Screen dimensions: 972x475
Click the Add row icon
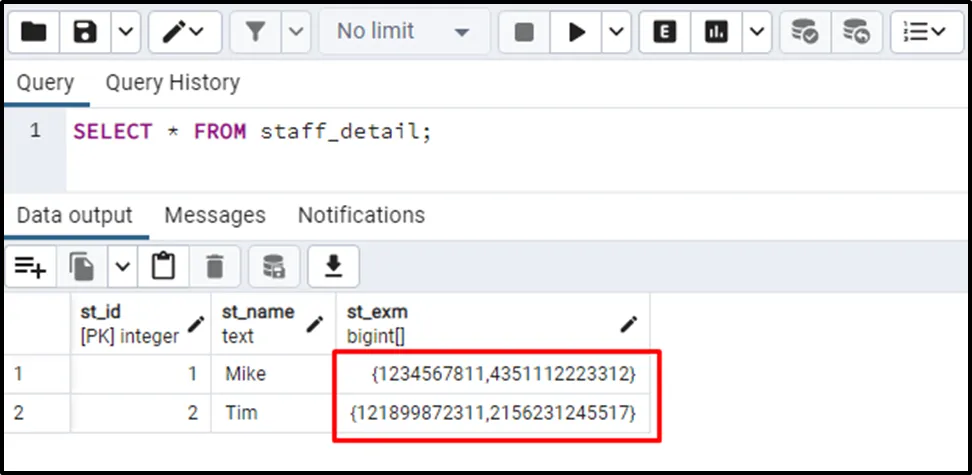[30, 266]
